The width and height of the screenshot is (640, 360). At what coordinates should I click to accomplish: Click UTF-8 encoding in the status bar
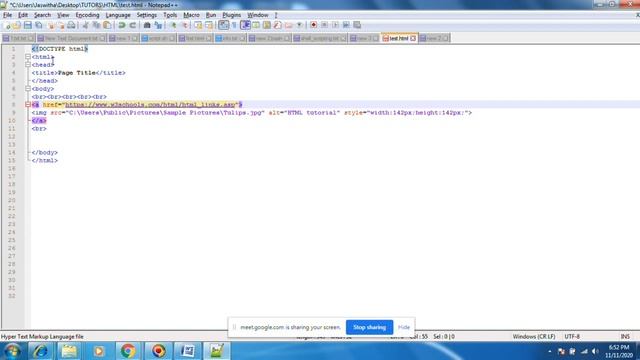(x=572, y=337)
